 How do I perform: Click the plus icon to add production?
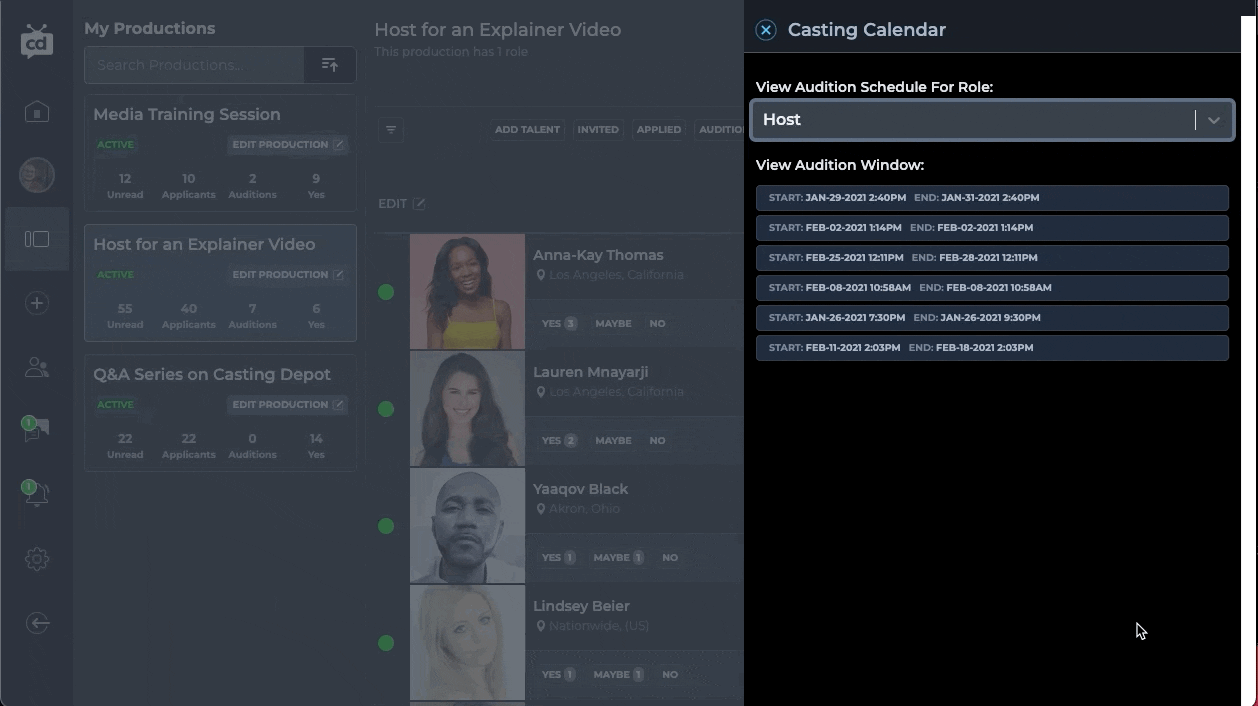click(37, 303)
